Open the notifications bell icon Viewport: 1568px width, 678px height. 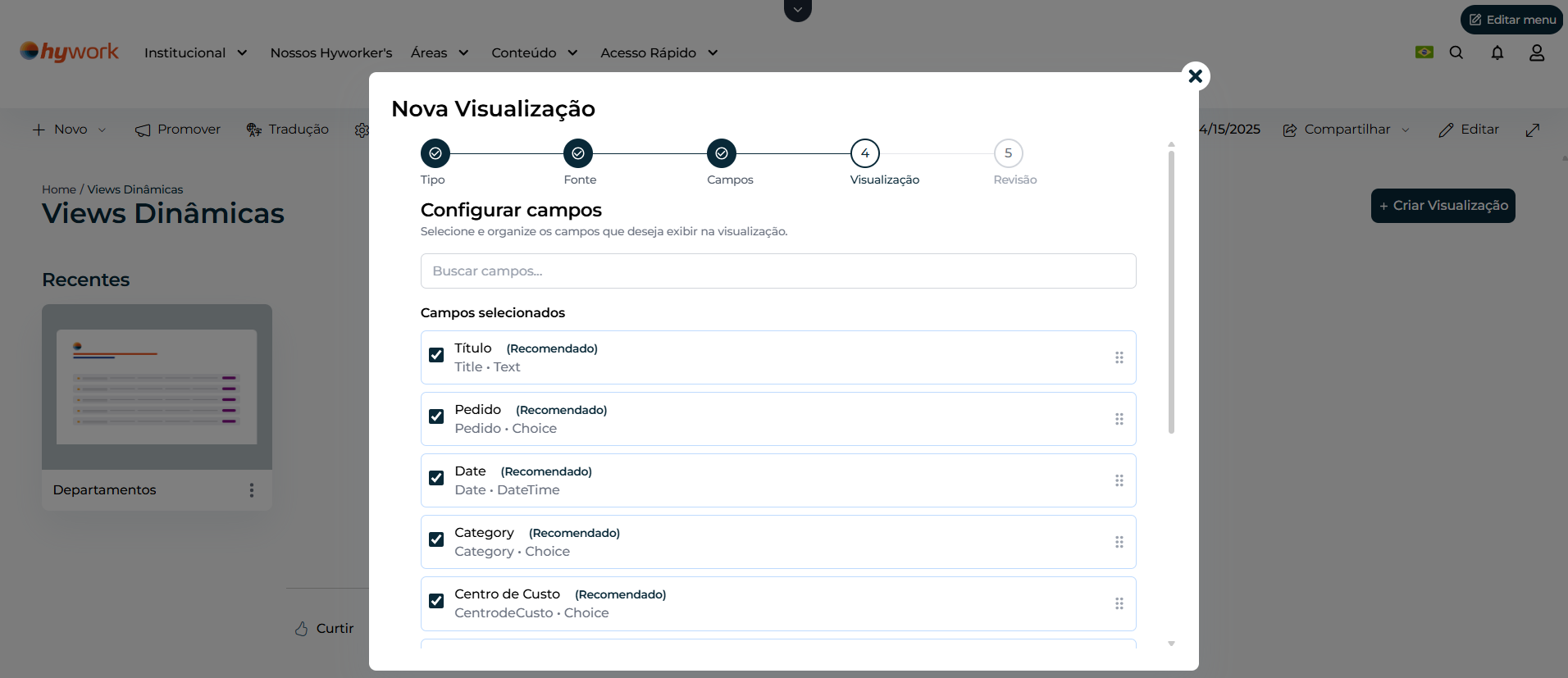[x=1497, y=52]
